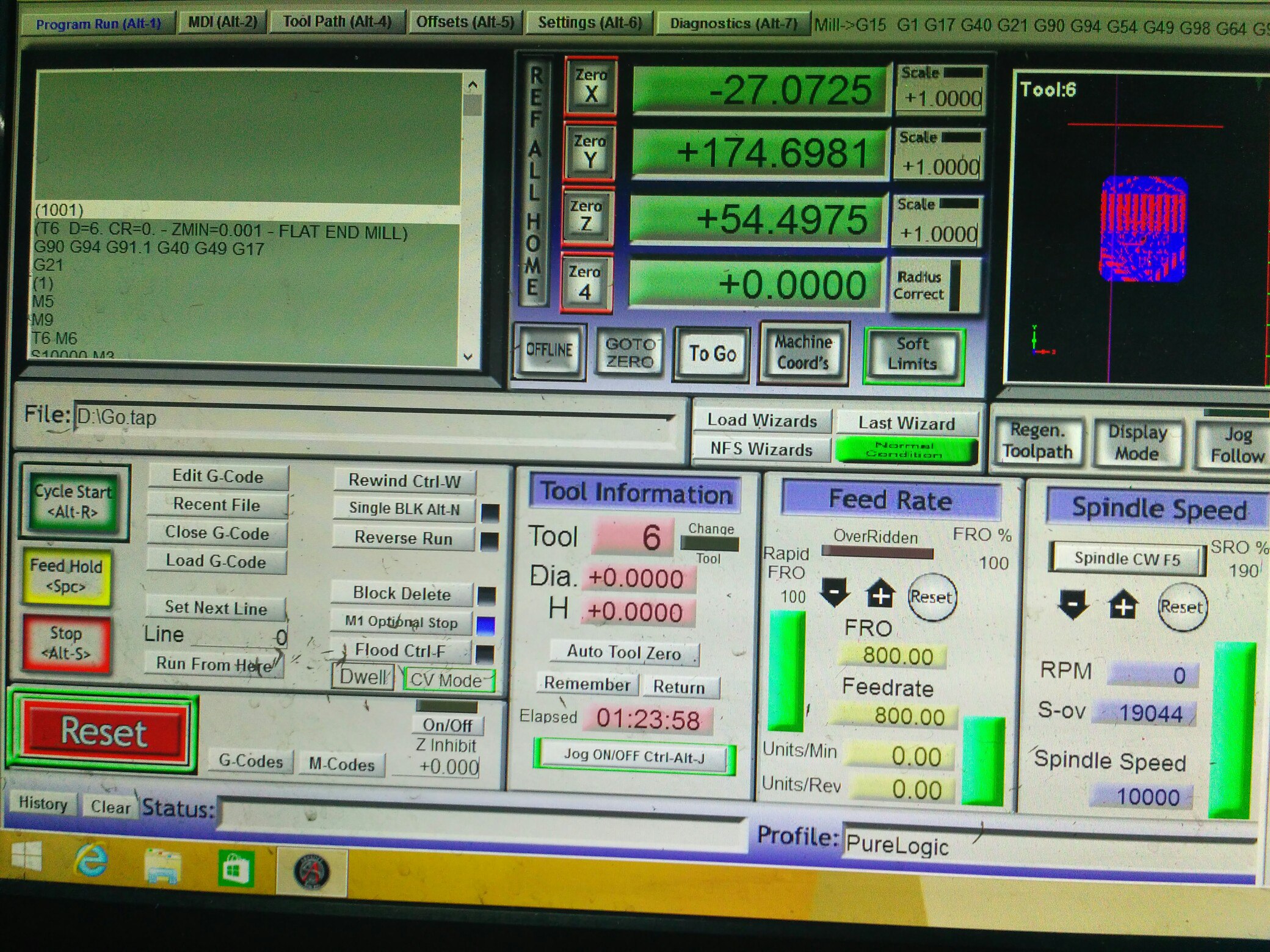Open the Recent File list

[217, 505]
